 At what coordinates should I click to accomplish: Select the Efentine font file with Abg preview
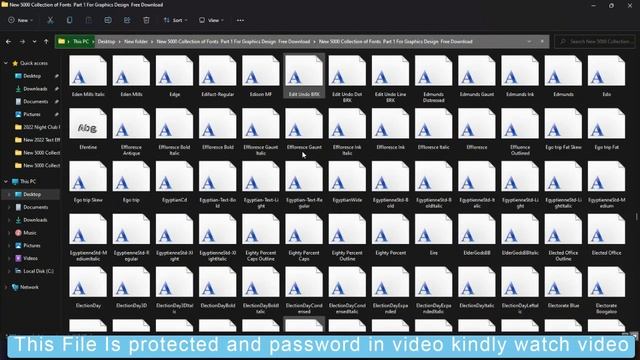point(88,129)
